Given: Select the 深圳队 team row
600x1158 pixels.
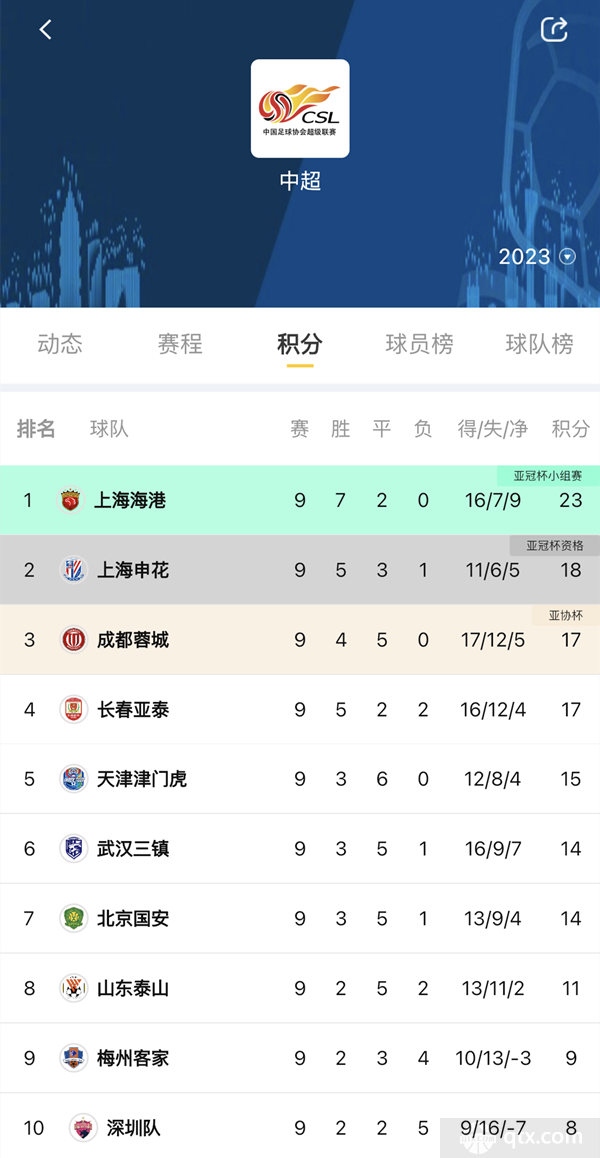Looking at the screenshot, I should pyautogui.click(x=300, y=1128).
